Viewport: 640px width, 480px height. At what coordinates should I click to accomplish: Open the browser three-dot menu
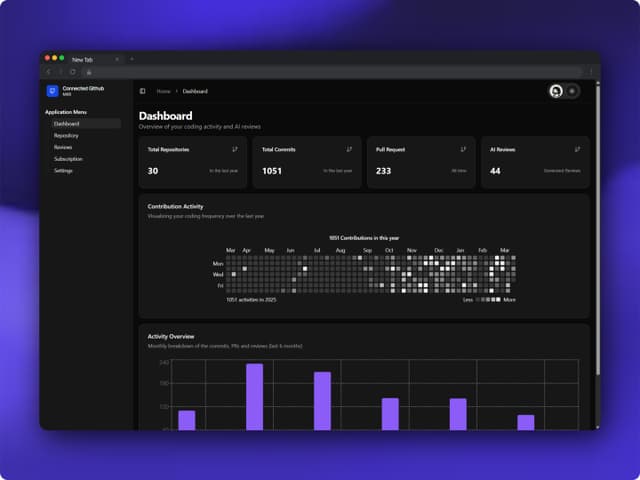tap(591, 72)
